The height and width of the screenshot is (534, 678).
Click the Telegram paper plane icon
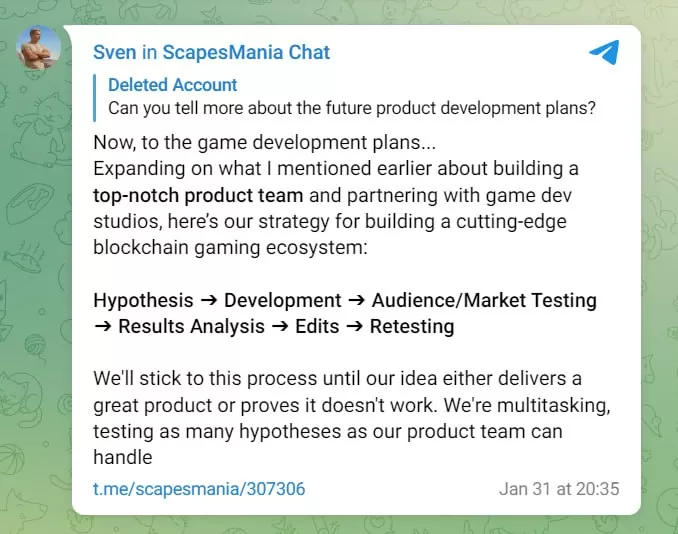point(603,53)
